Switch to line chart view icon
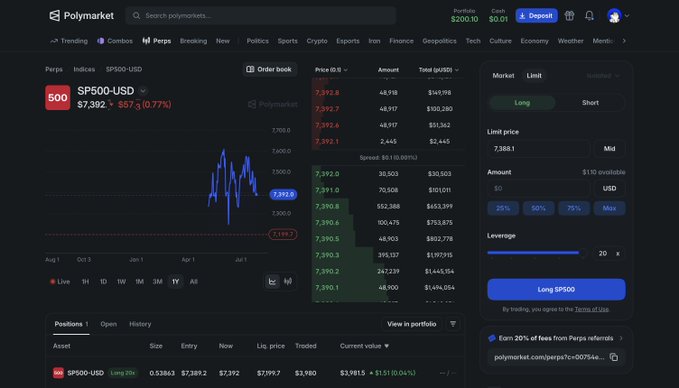Viewport: 679px width, 388px height. coord(272,281)
